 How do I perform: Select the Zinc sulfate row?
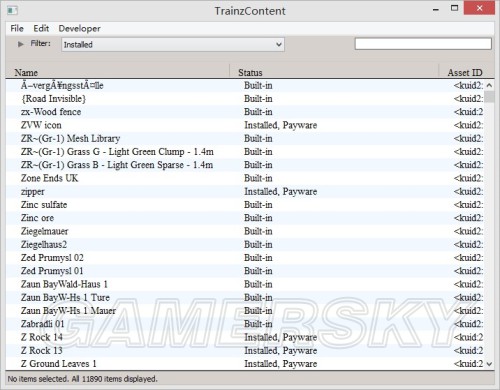point(245,205)
